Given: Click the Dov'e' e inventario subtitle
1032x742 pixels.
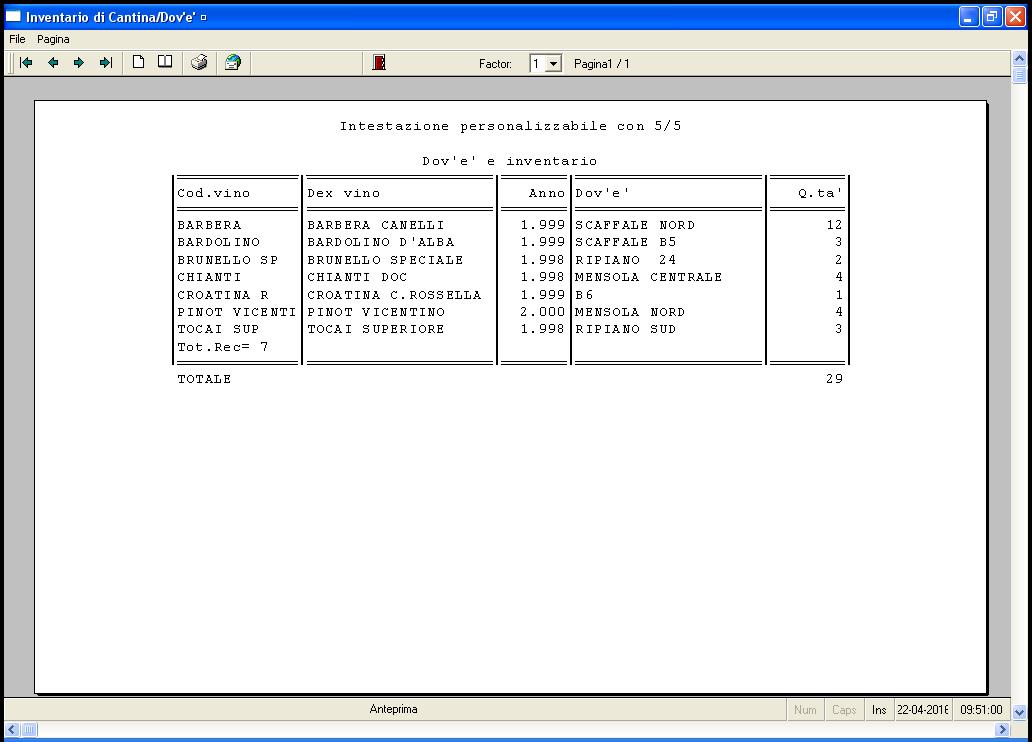Looking at the screenshot, I should pyautogui.click(x=510, y=161).
